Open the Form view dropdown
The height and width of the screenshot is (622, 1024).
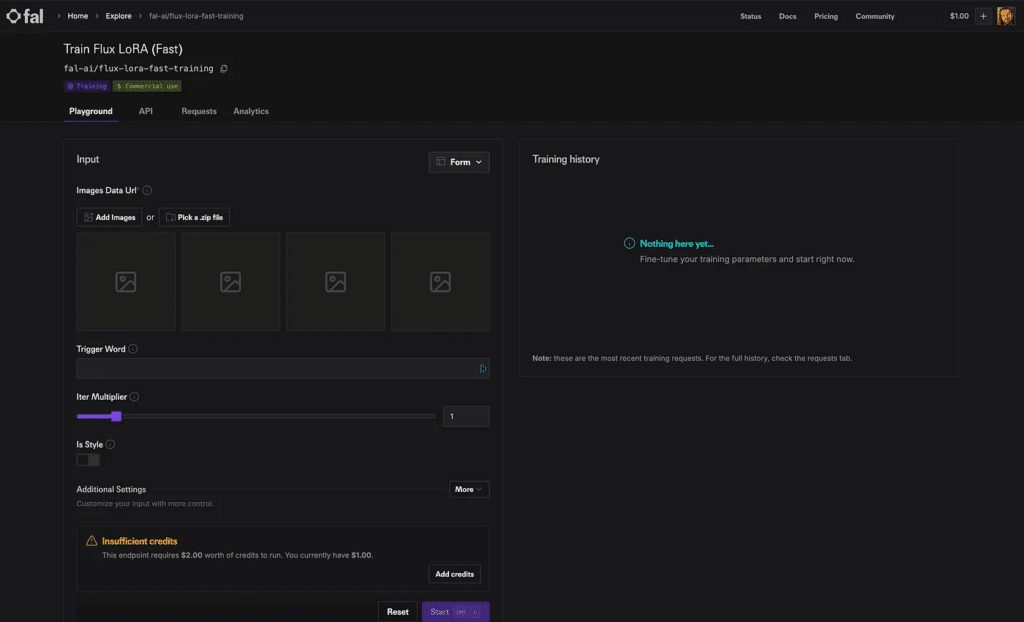[459, 162]
